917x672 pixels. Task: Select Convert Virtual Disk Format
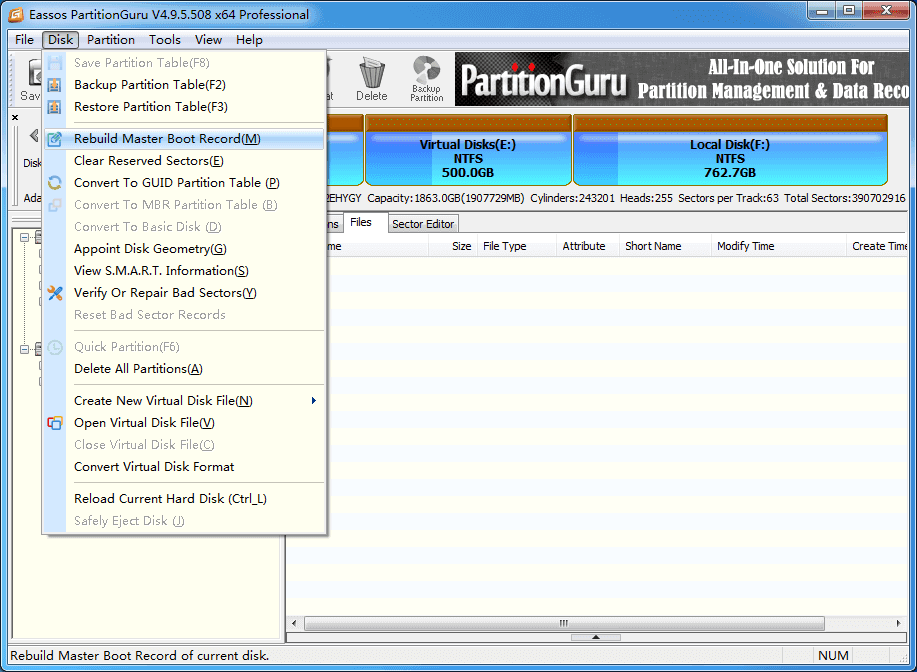[184, 467]
